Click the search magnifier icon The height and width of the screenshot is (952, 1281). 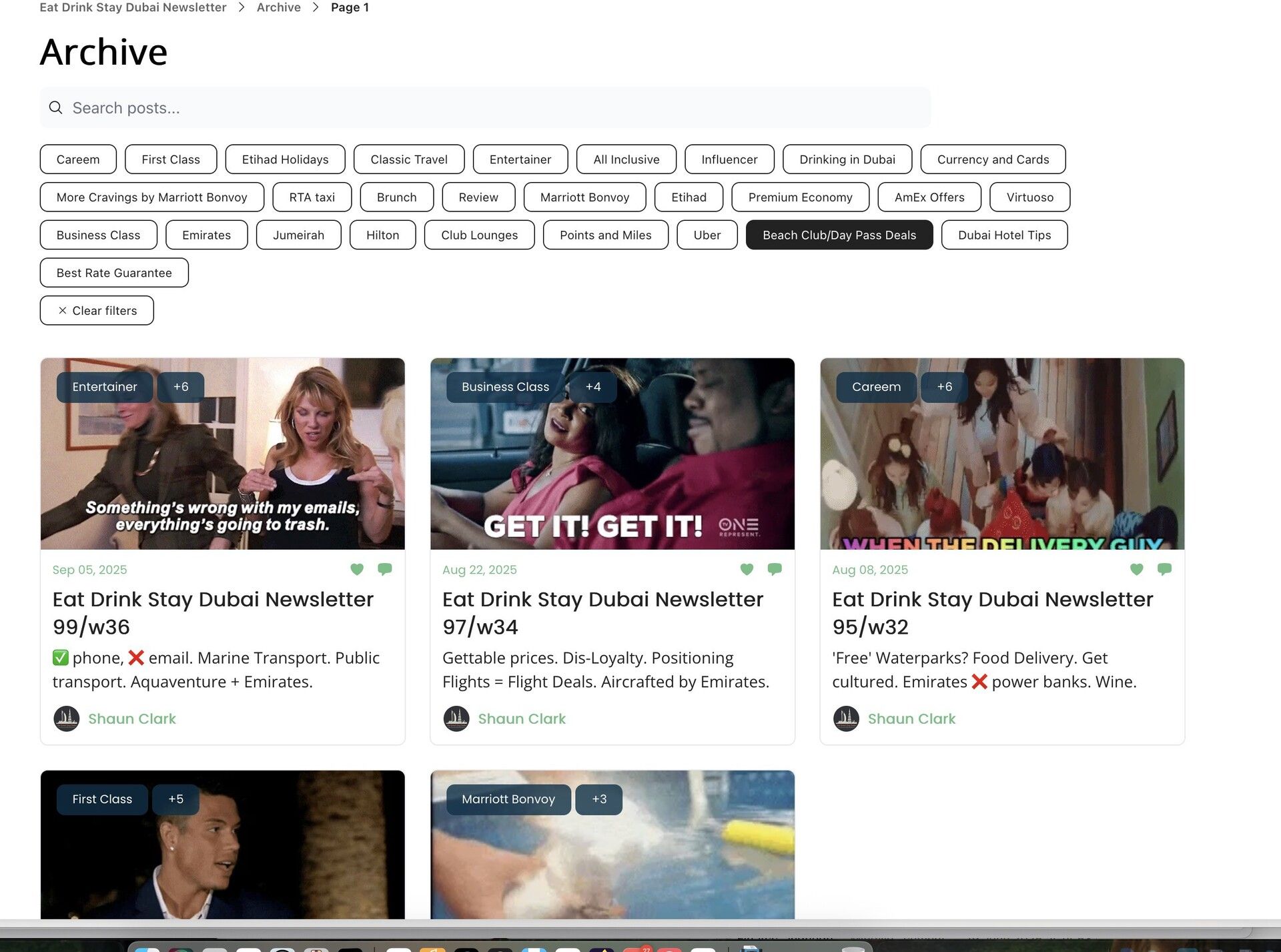(x=56, y=107)
